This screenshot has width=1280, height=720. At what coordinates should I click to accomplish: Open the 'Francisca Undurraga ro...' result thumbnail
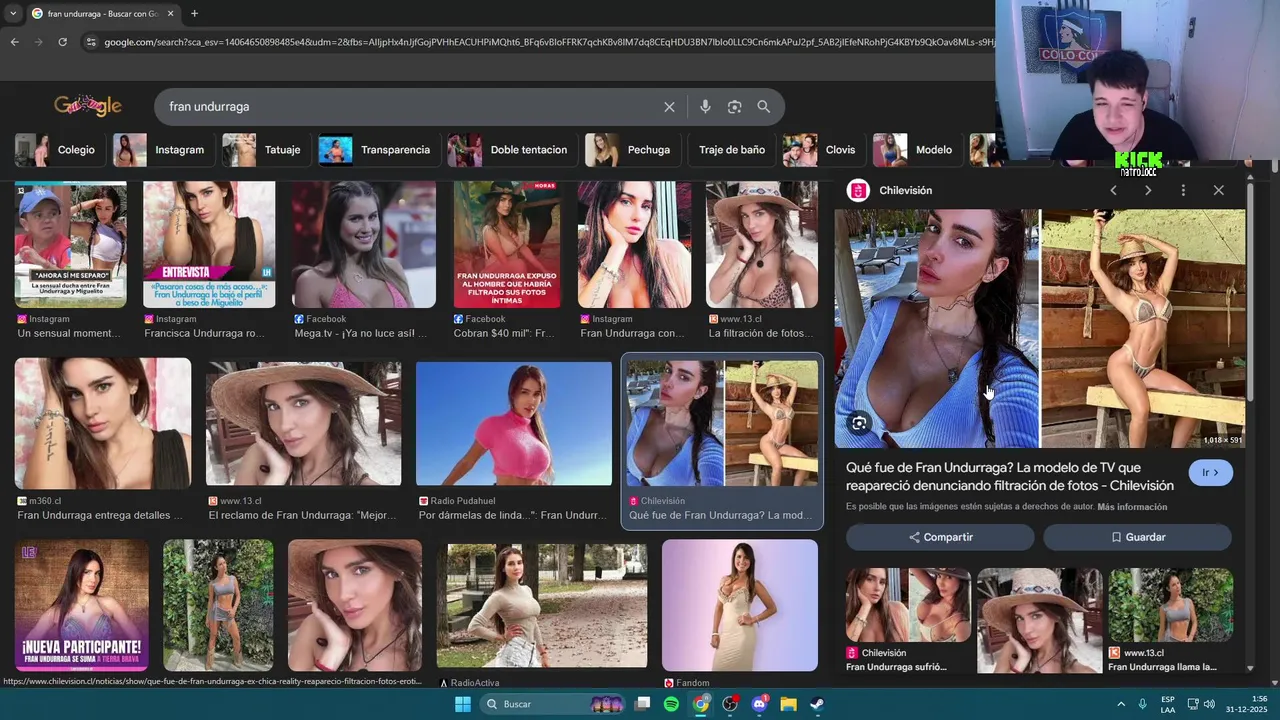point(209,245)
